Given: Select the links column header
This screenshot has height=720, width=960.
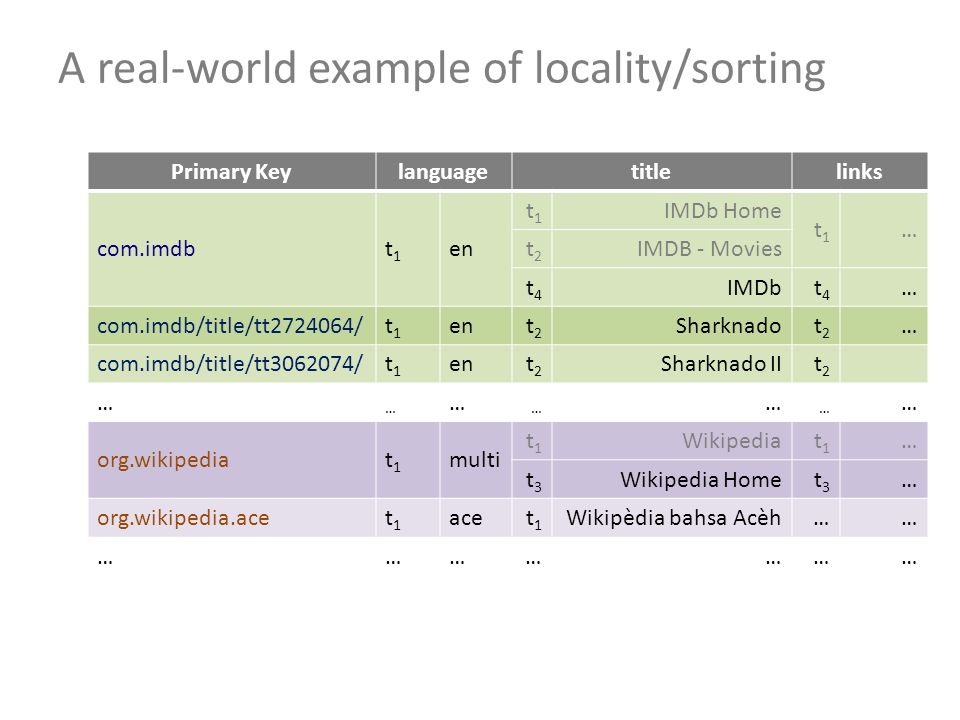Looking at the screenshot, I should tap(860, 171).
